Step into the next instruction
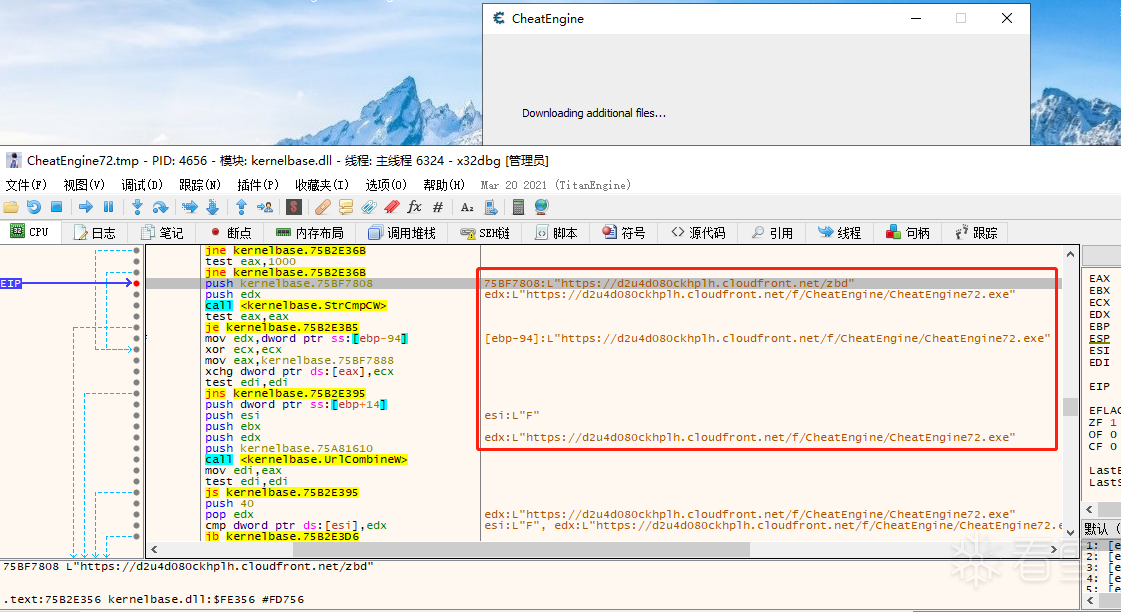This screenshot has height=612, width=1121. click(x=137, y=207)
